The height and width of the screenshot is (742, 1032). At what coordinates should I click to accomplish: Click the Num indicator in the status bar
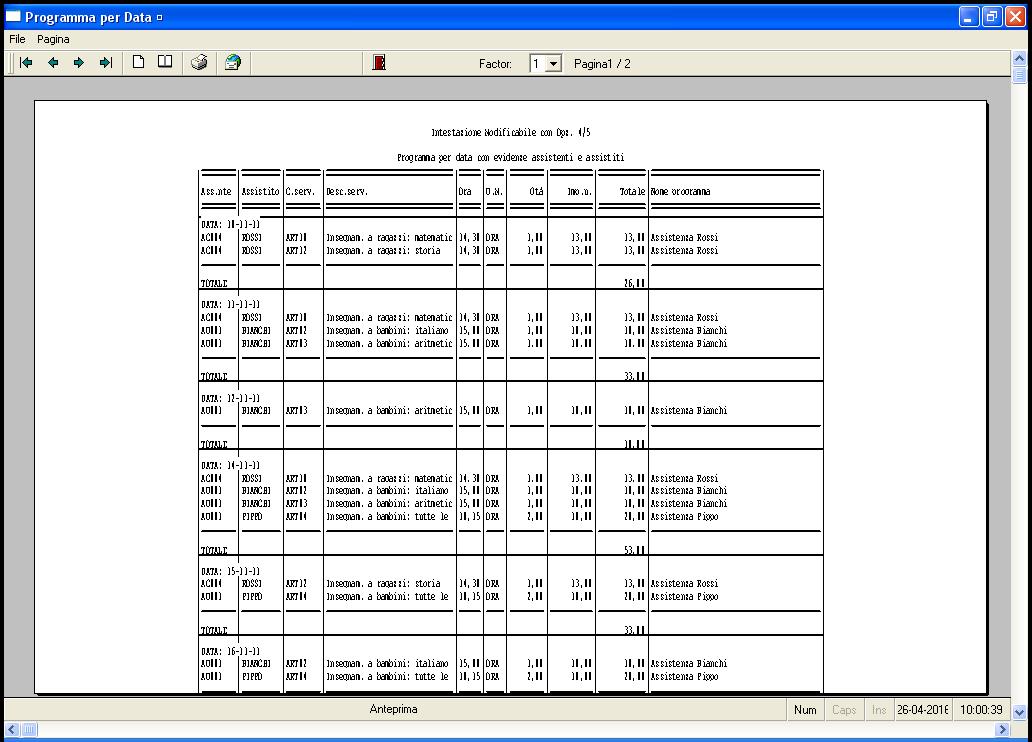805,710
